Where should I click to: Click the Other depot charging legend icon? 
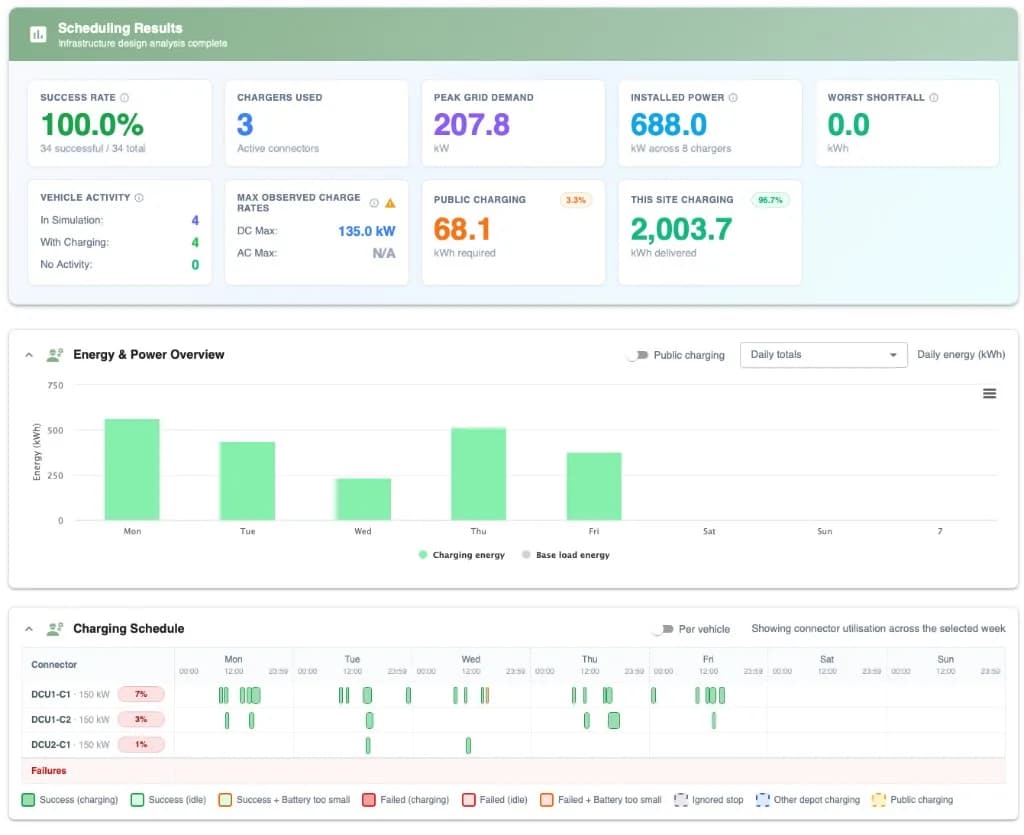(762, 800)
